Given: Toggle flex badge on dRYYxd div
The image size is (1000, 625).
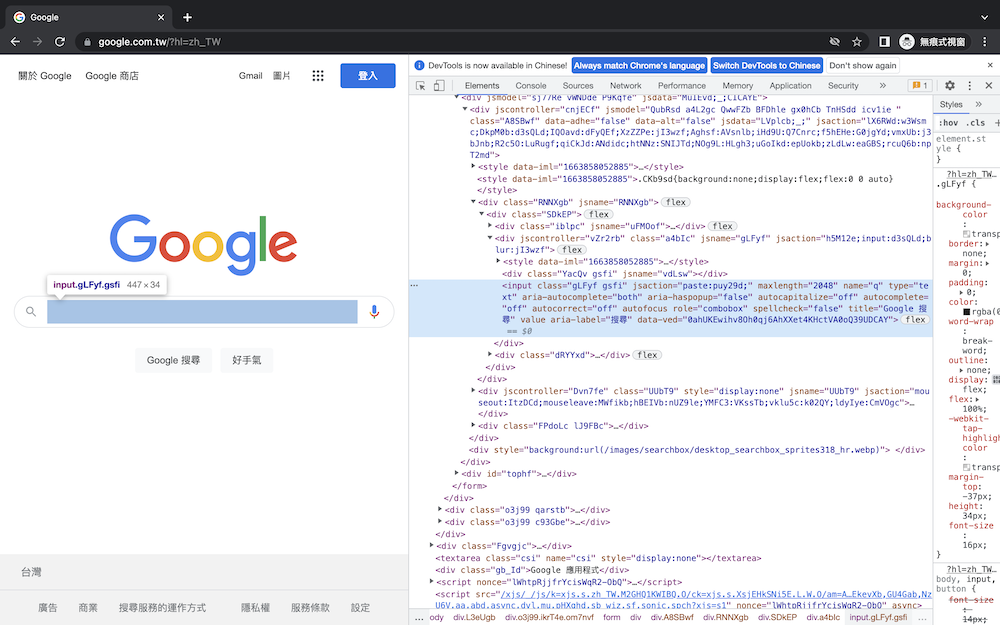Looking at the screenshot, I should [647, 355].
